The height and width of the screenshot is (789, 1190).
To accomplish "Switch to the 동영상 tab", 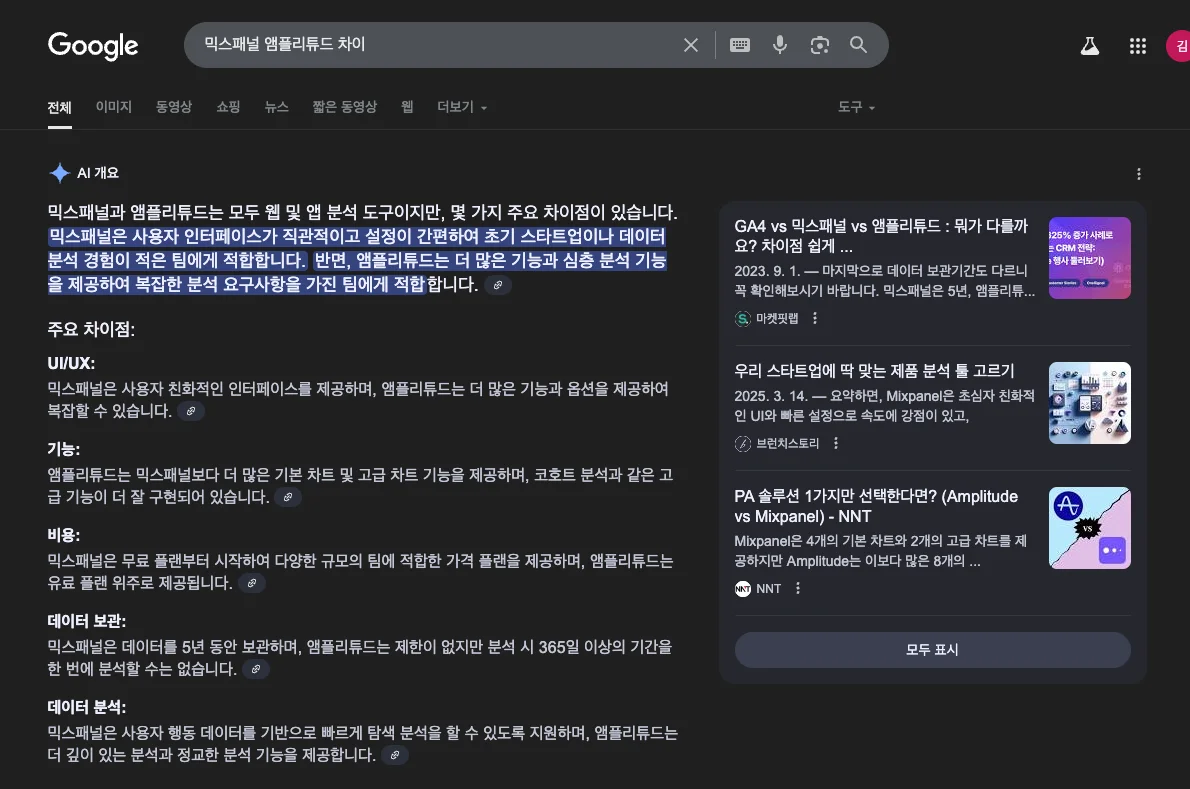I will pos(174,107).
